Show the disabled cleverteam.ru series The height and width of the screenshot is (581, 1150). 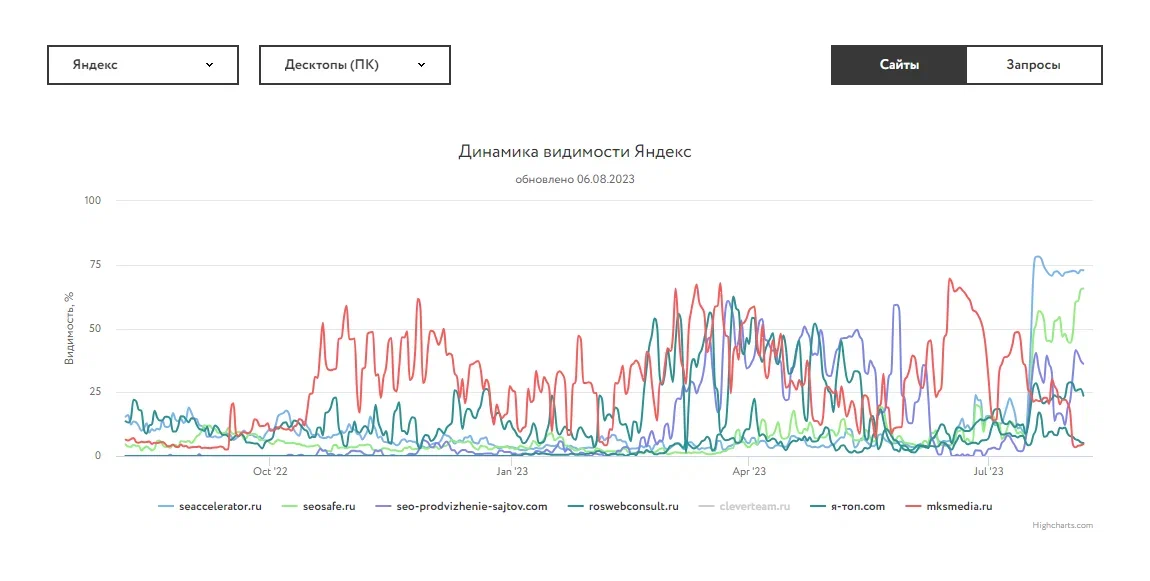pyautogui.click(x=744, y=506)
